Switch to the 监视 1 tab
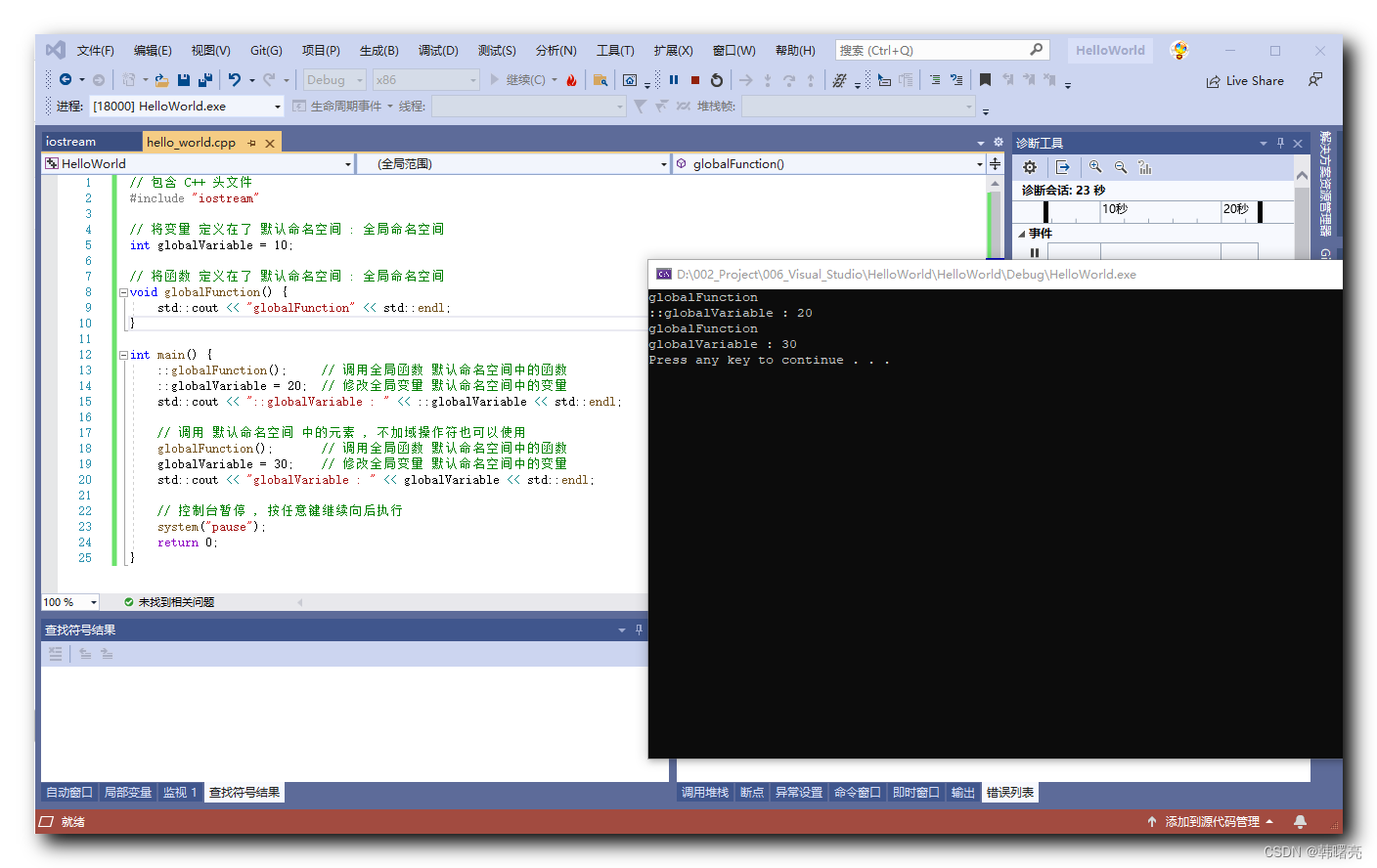 (180, 793)
